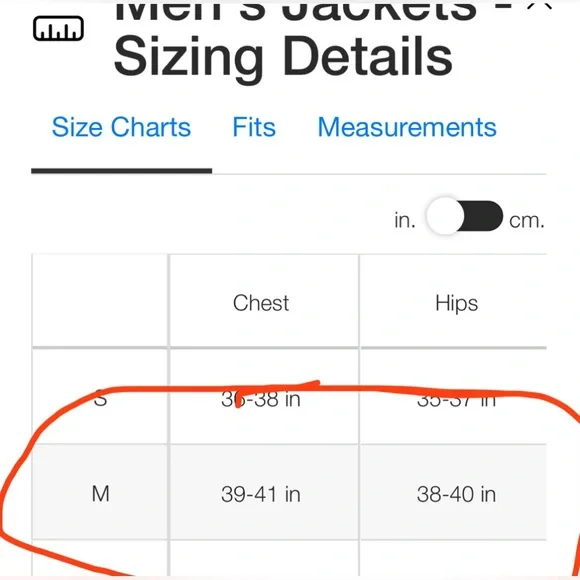Click the Men's Jackets title text
The width and height of the screenshot is (580, 580).
(295, 11)
